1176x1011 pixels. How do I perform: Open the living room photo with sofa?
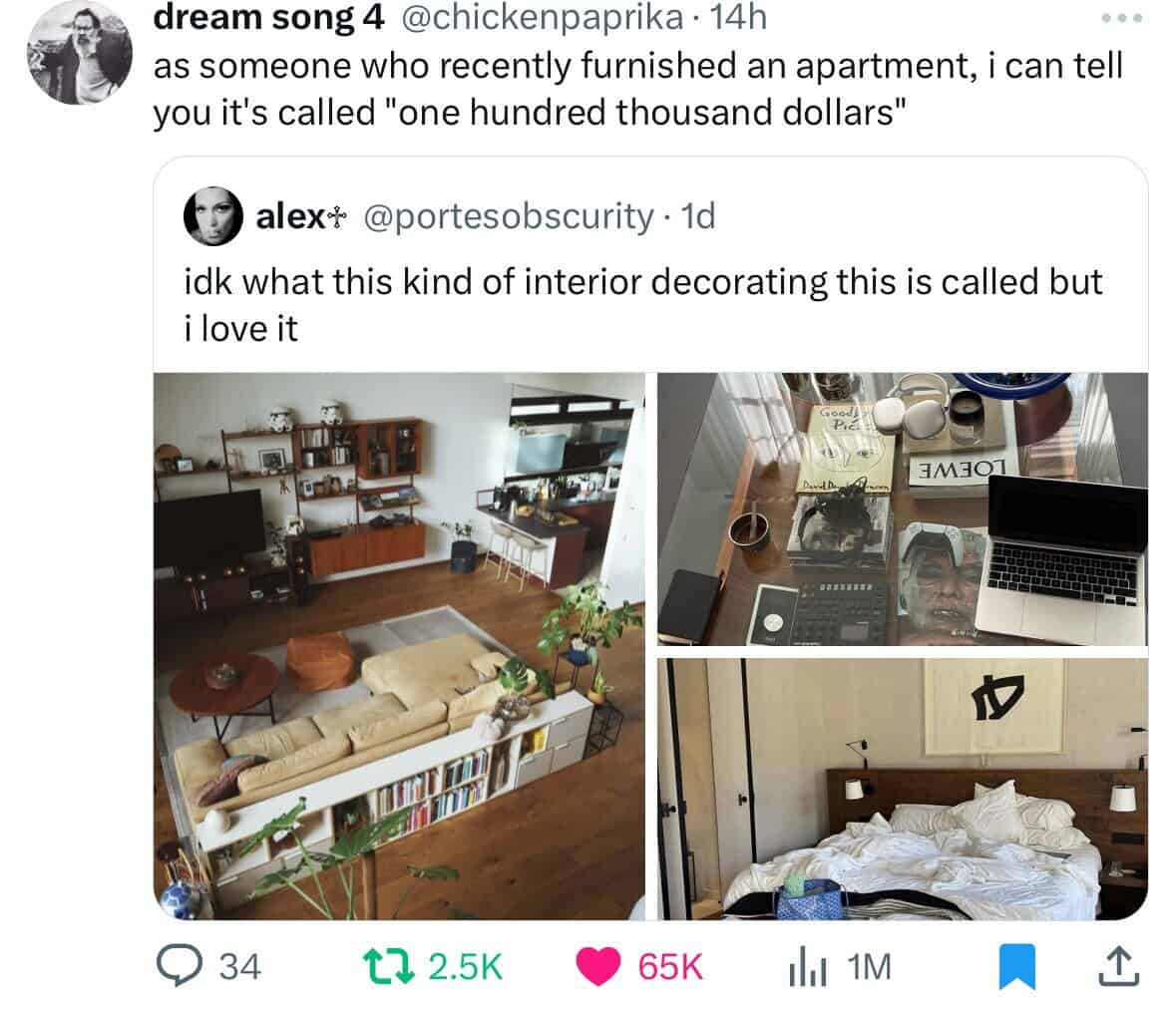(x=400, y=646)
